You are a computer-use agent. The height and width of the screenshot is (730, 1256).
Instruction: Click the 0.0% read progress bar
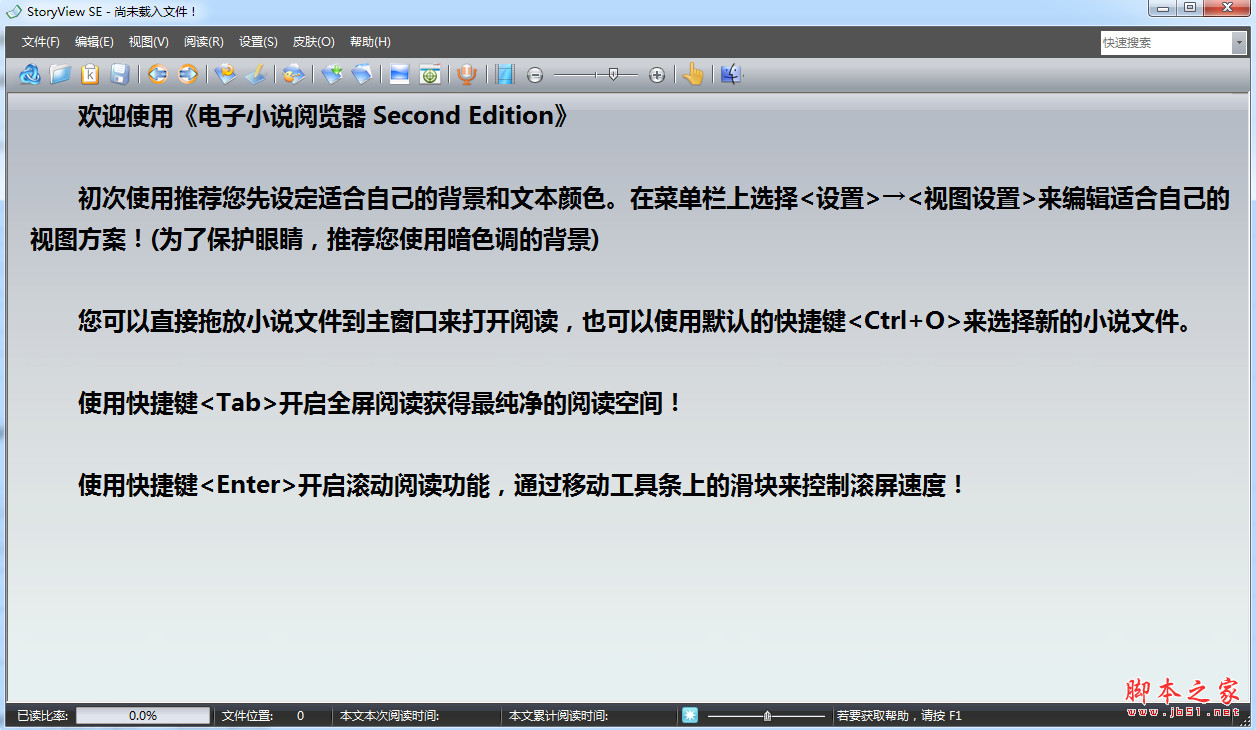[x=143, y=715]
